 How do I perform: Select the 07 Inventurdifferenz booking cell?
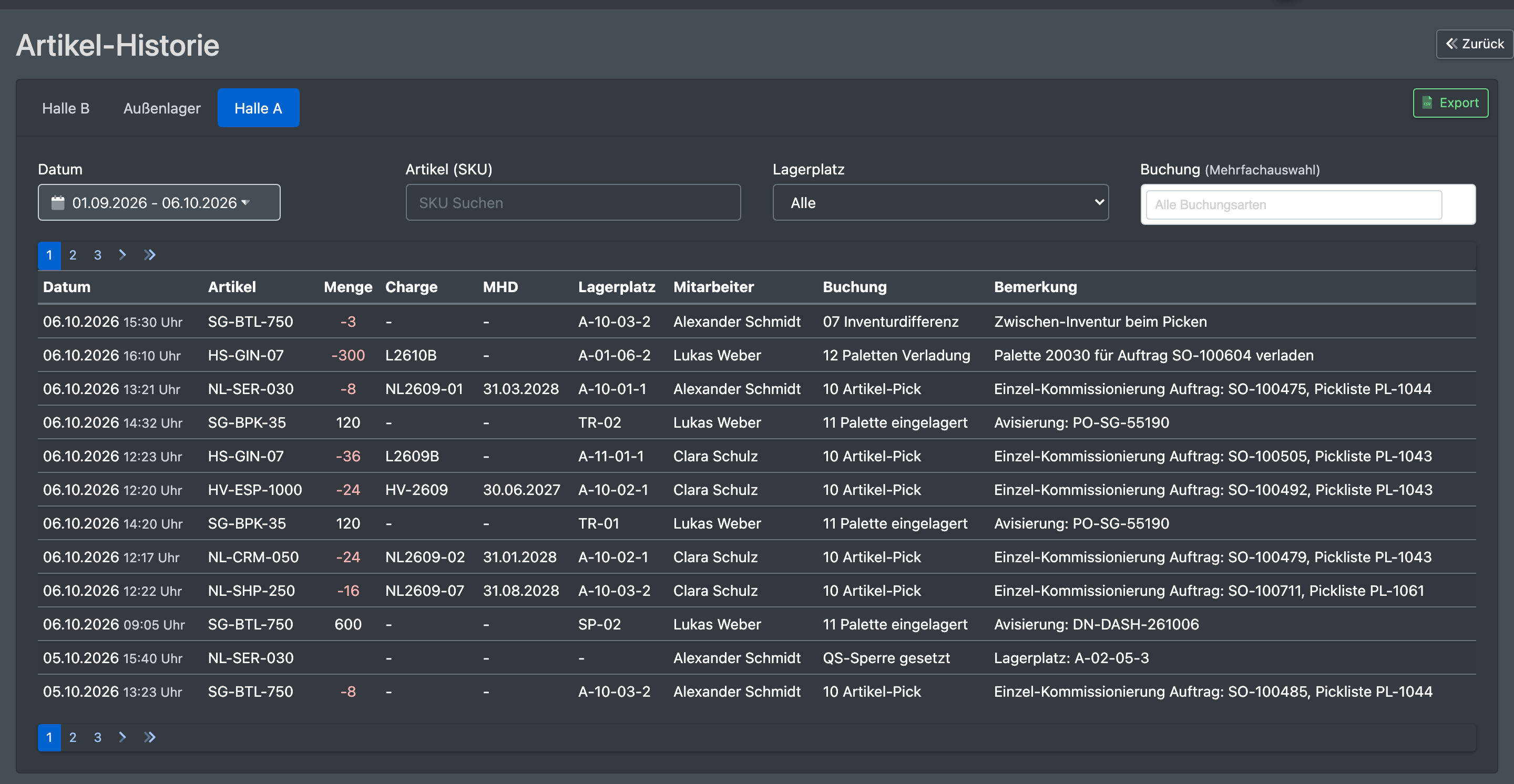891,322
